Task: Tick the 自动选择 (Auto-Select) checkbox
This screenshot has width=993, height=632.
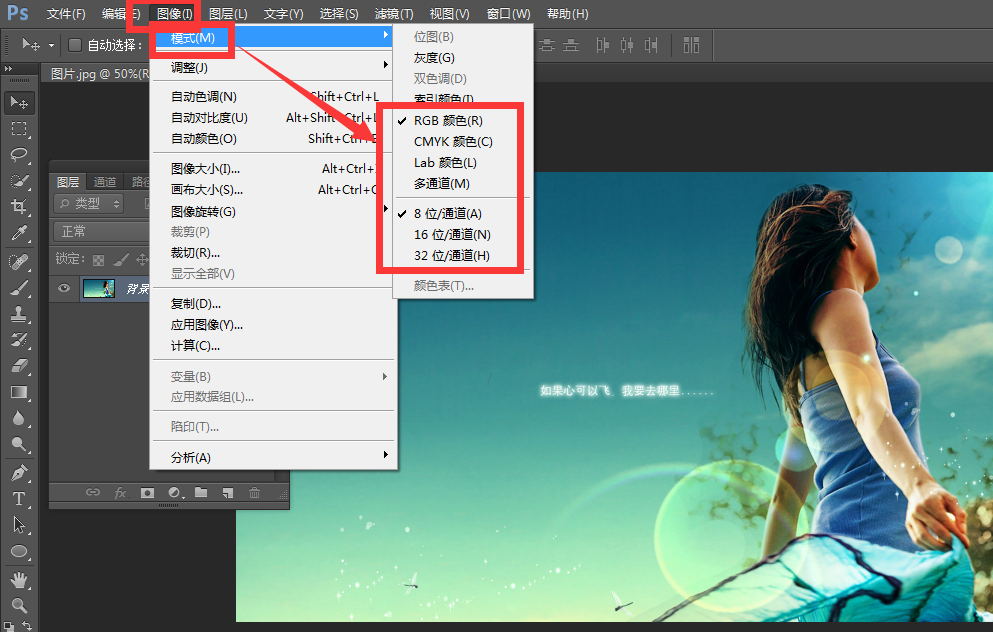Action: pyautogui.click(x=75, y=45)
